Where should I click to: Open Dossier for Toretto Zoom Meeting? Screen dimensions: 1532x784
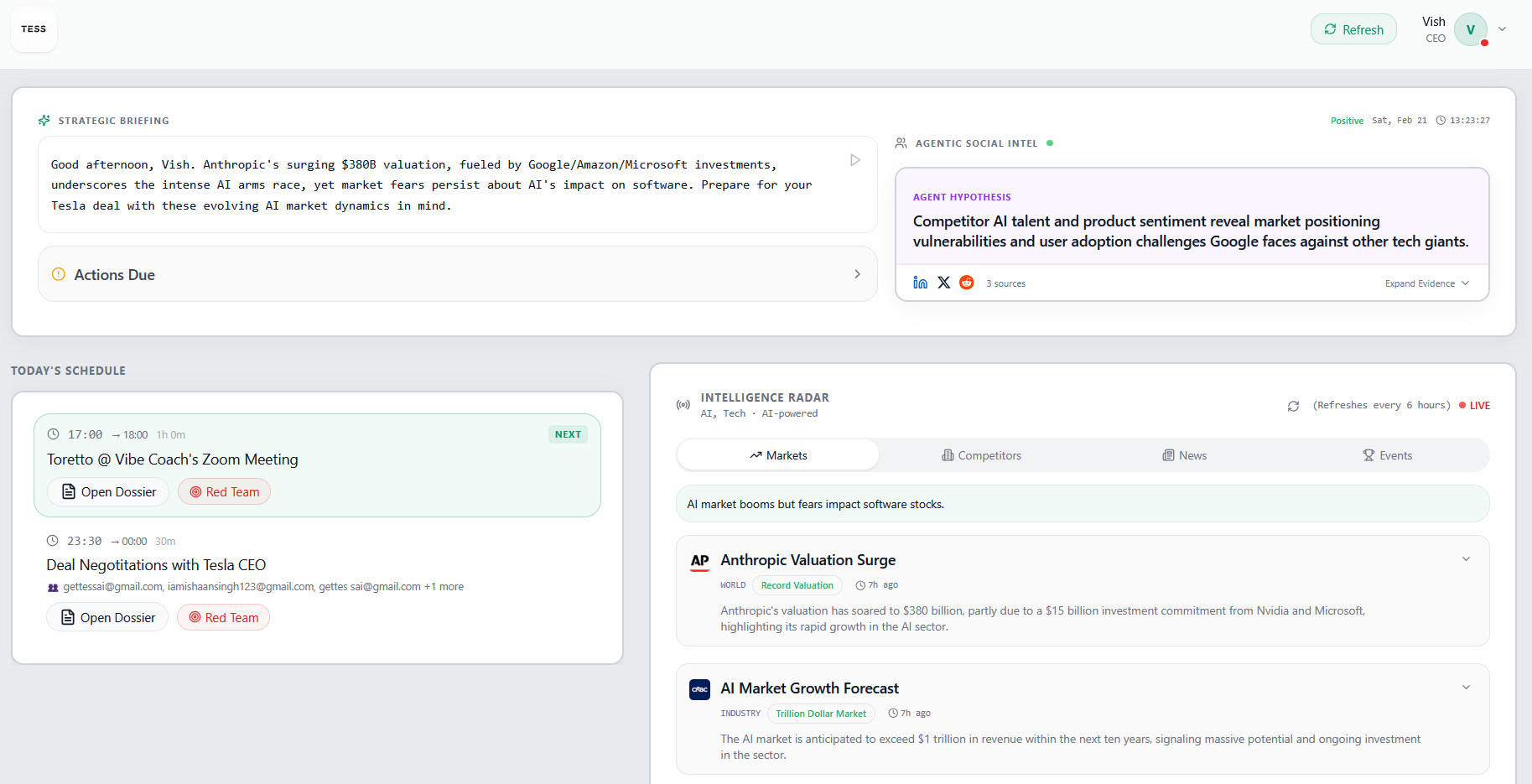point(109,492)
